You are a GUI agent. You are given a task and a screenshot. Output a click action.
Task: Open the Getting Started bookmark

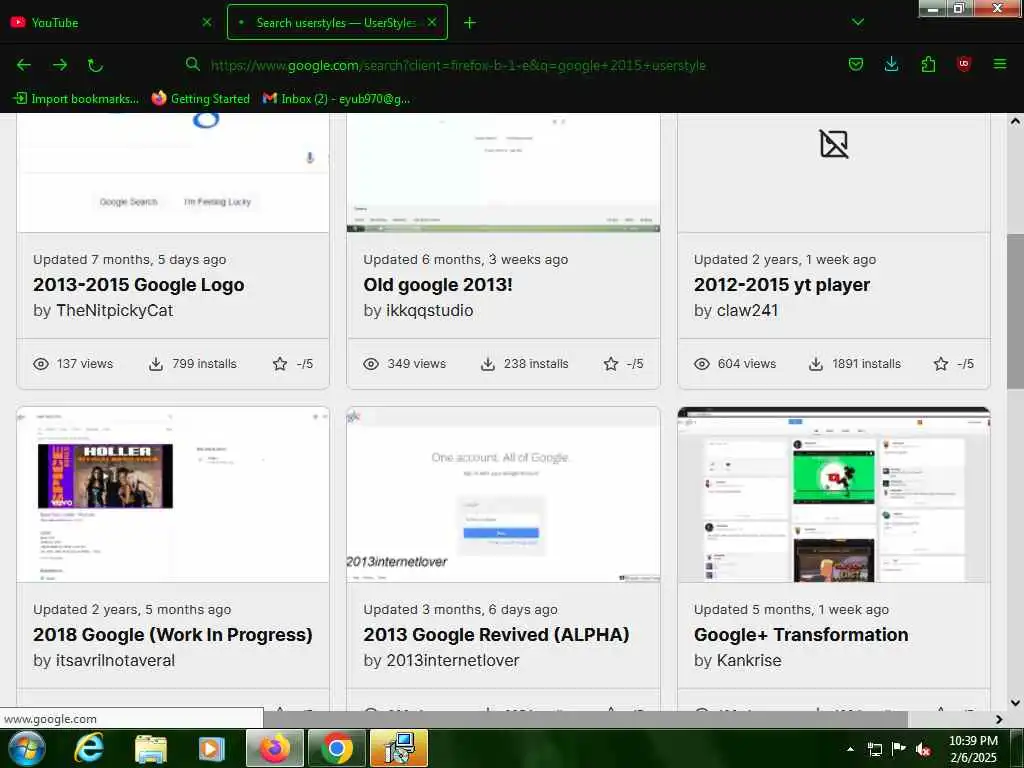point(200,99)
